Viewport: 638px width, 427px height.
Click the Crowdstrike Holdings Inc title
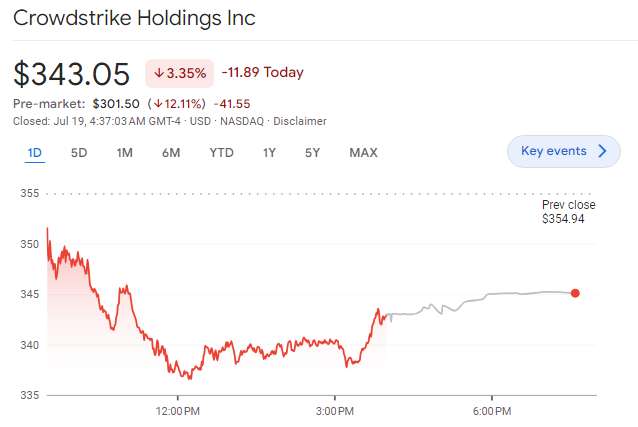coord(134,19)
